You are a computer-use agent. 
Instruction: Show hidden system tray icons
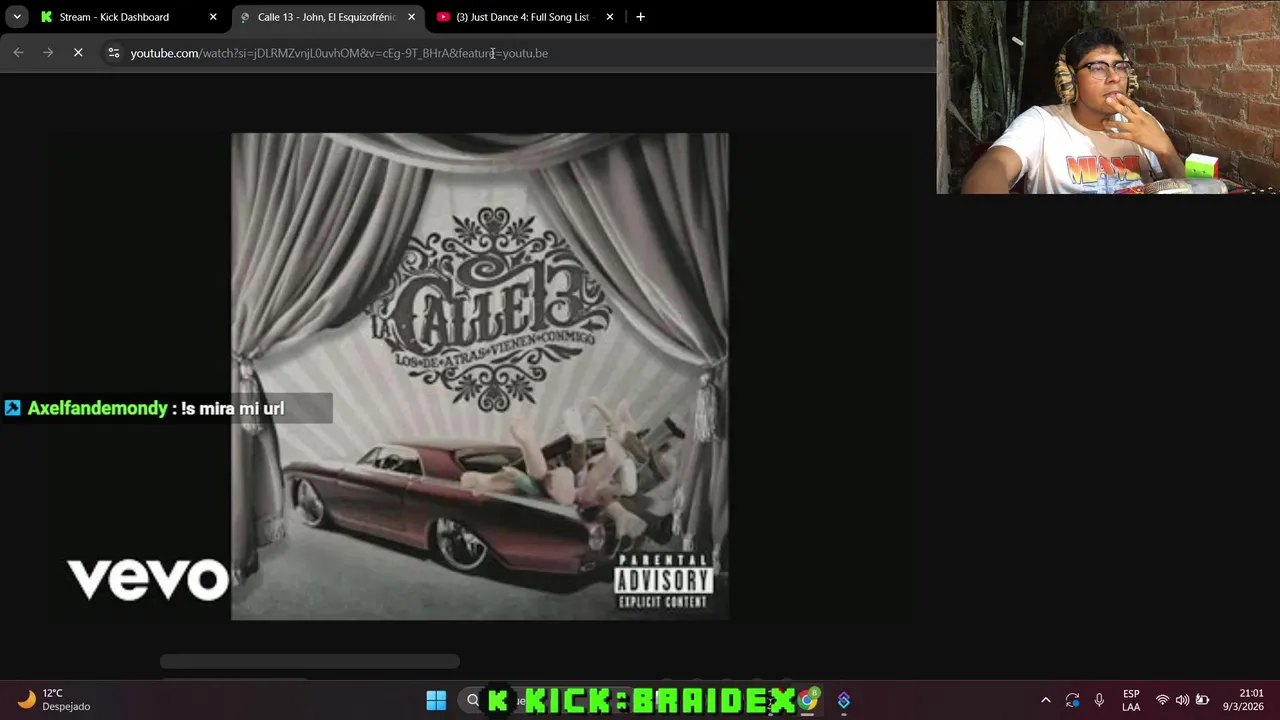click(x=1046, y=700)
